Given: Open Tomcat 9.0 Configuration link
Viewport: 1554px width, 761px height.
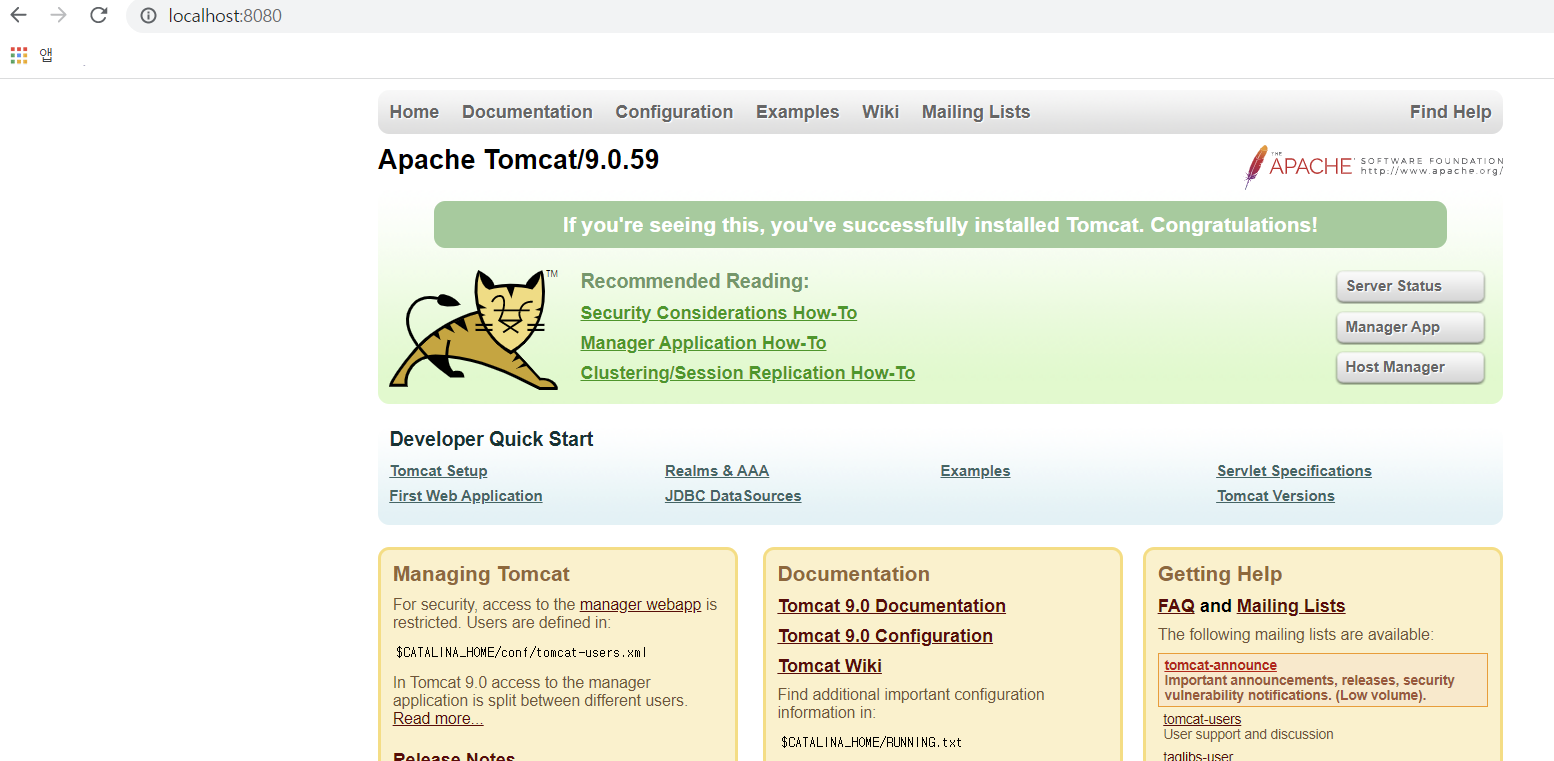Looking at the screenshot, I should pos(885,636).
